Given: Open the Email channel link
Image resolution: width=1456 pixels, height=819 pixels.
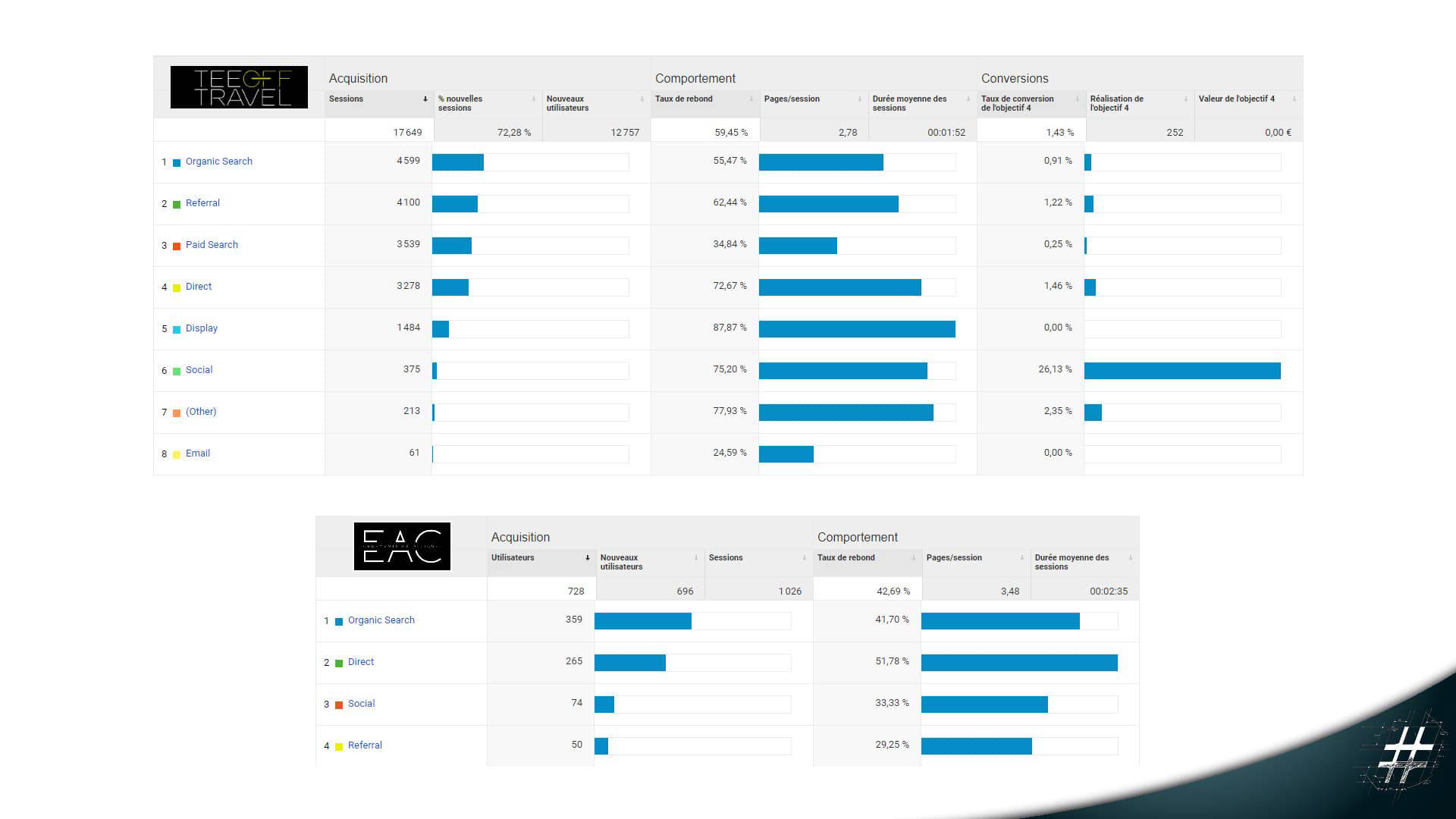Looking at the screenshot, I should coord(198,453).
